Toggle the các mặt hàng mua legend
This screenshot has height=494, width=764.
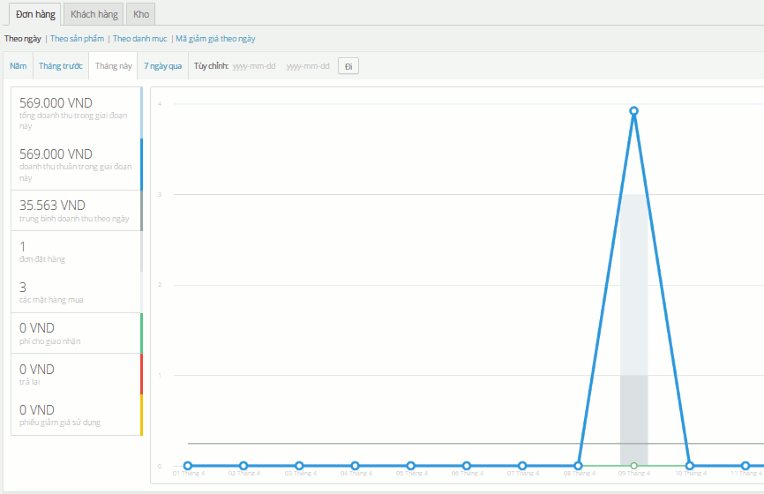pyautogui.click(x=76, y=292)
